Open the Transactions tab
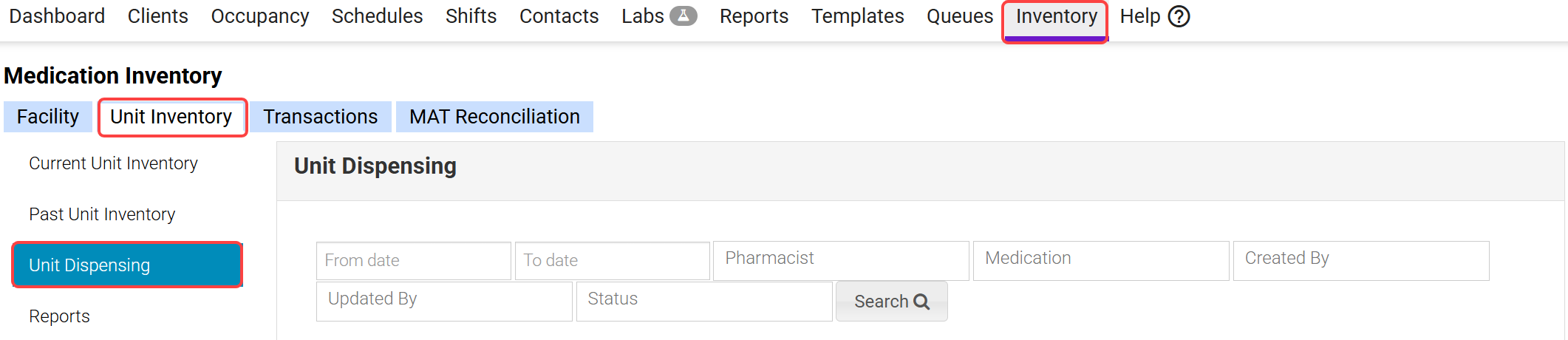1568x340 pixels. [x=320, y=117]
